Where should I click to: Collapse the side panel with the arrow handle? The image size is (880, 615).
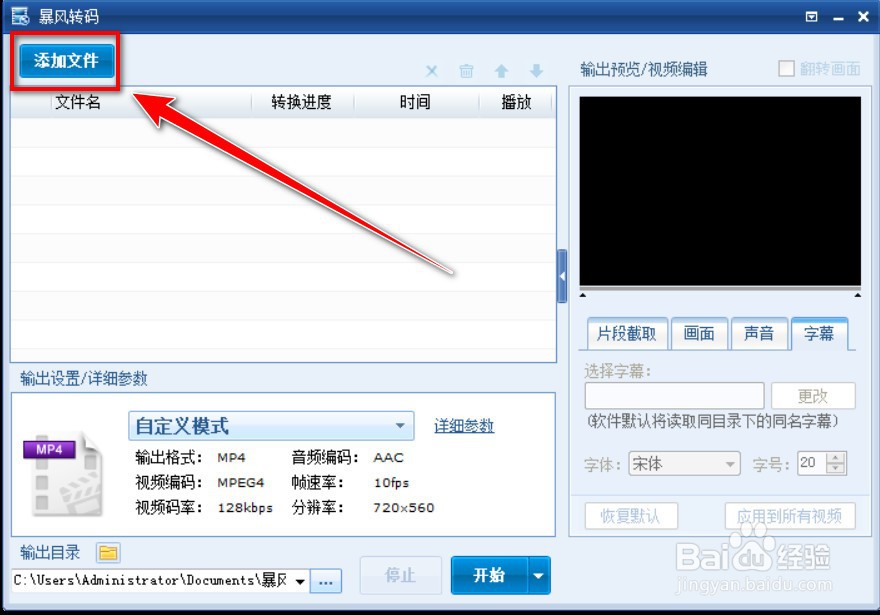[562, 276]
